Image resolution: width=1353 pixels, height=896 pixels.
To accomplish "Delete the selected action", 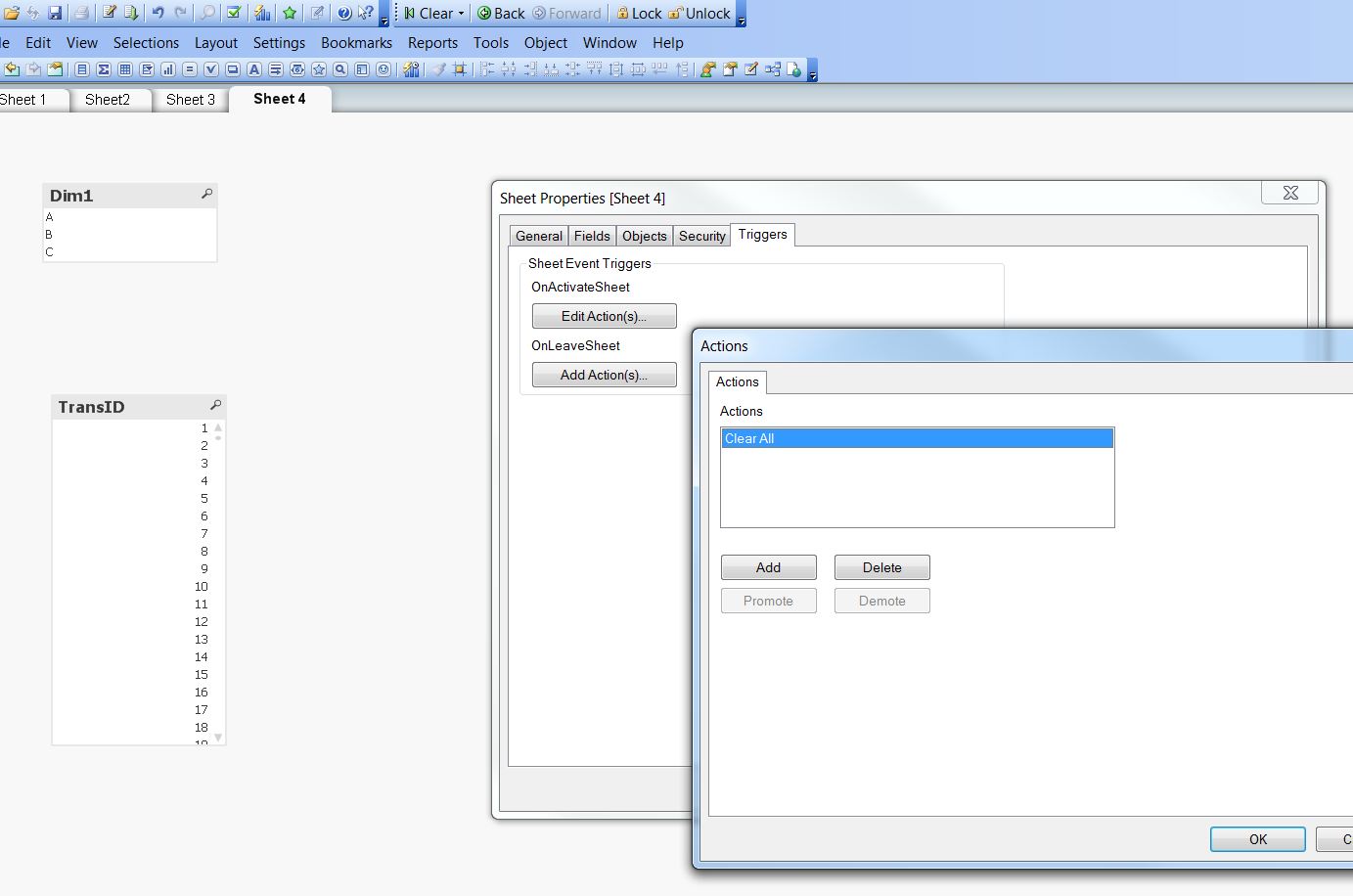I will (x=882, y=567).
